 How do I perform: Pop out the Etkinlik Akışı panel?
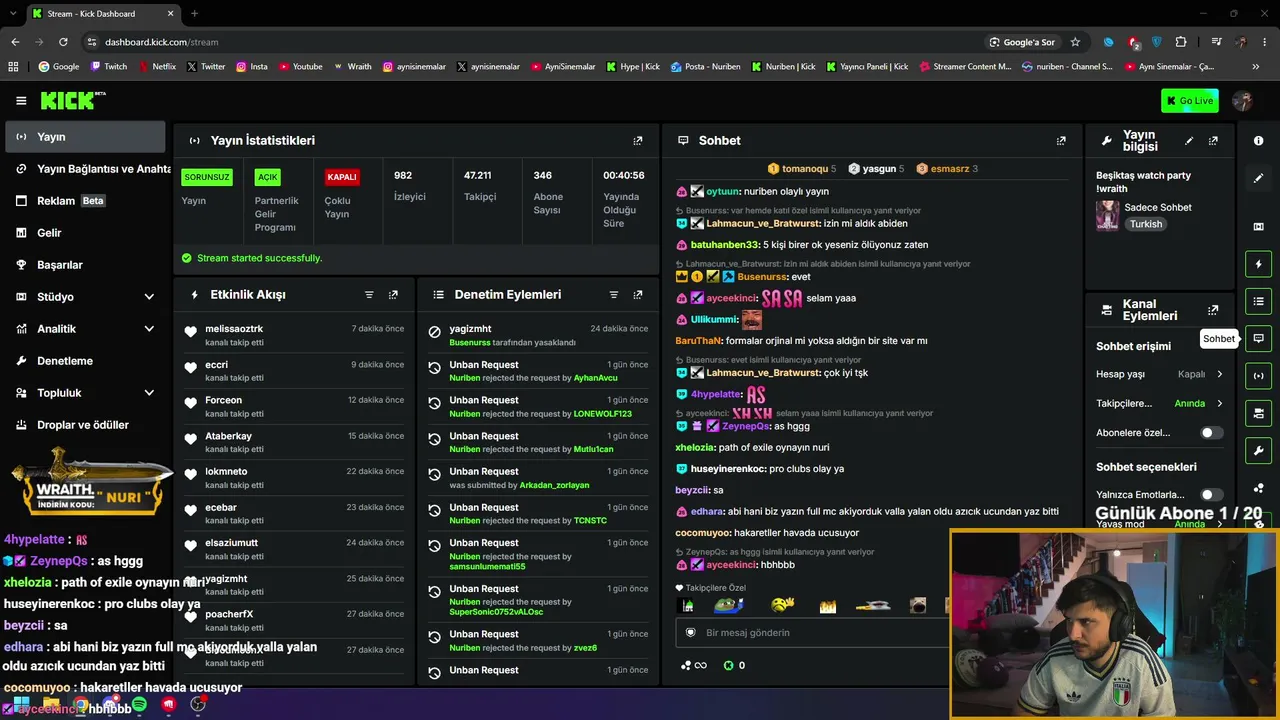pos(393,295)
